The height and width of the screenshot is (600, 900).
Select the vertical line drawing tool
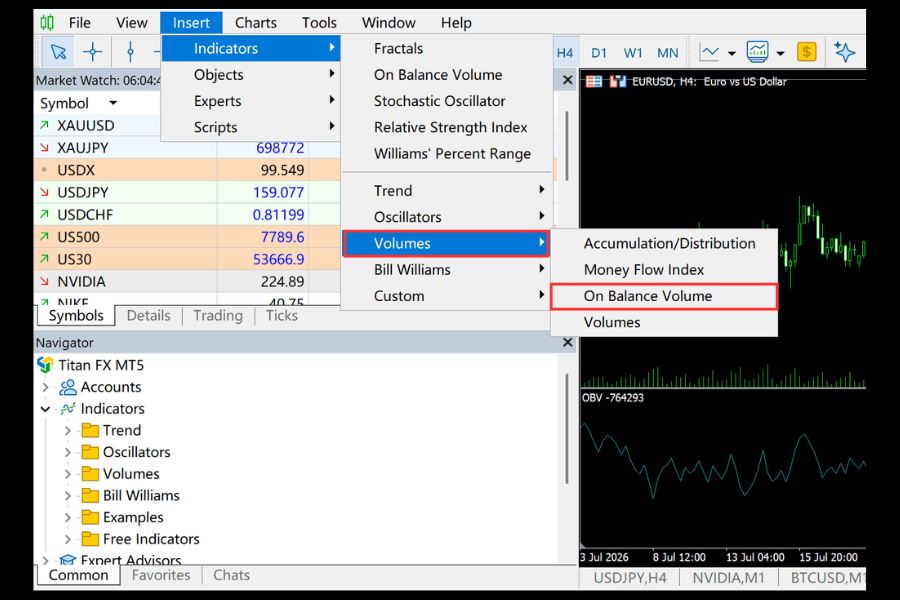pos(130,52)
